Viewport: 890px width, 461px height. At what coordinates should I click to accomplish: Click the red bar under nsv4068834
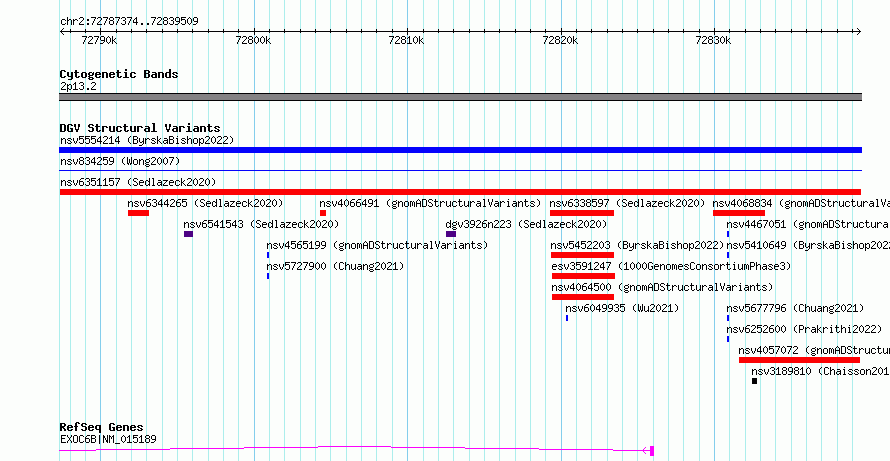point(739,213)
